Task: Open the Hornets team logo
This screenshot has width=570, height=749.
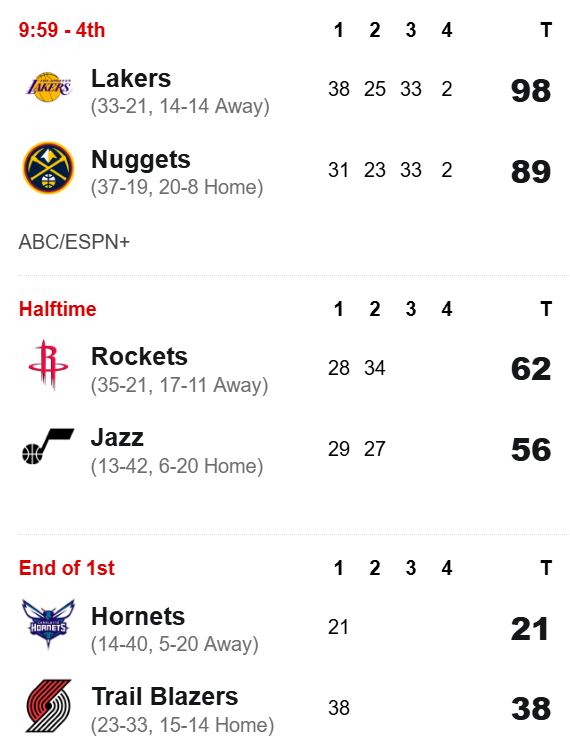Action: (x=48, y=624)
